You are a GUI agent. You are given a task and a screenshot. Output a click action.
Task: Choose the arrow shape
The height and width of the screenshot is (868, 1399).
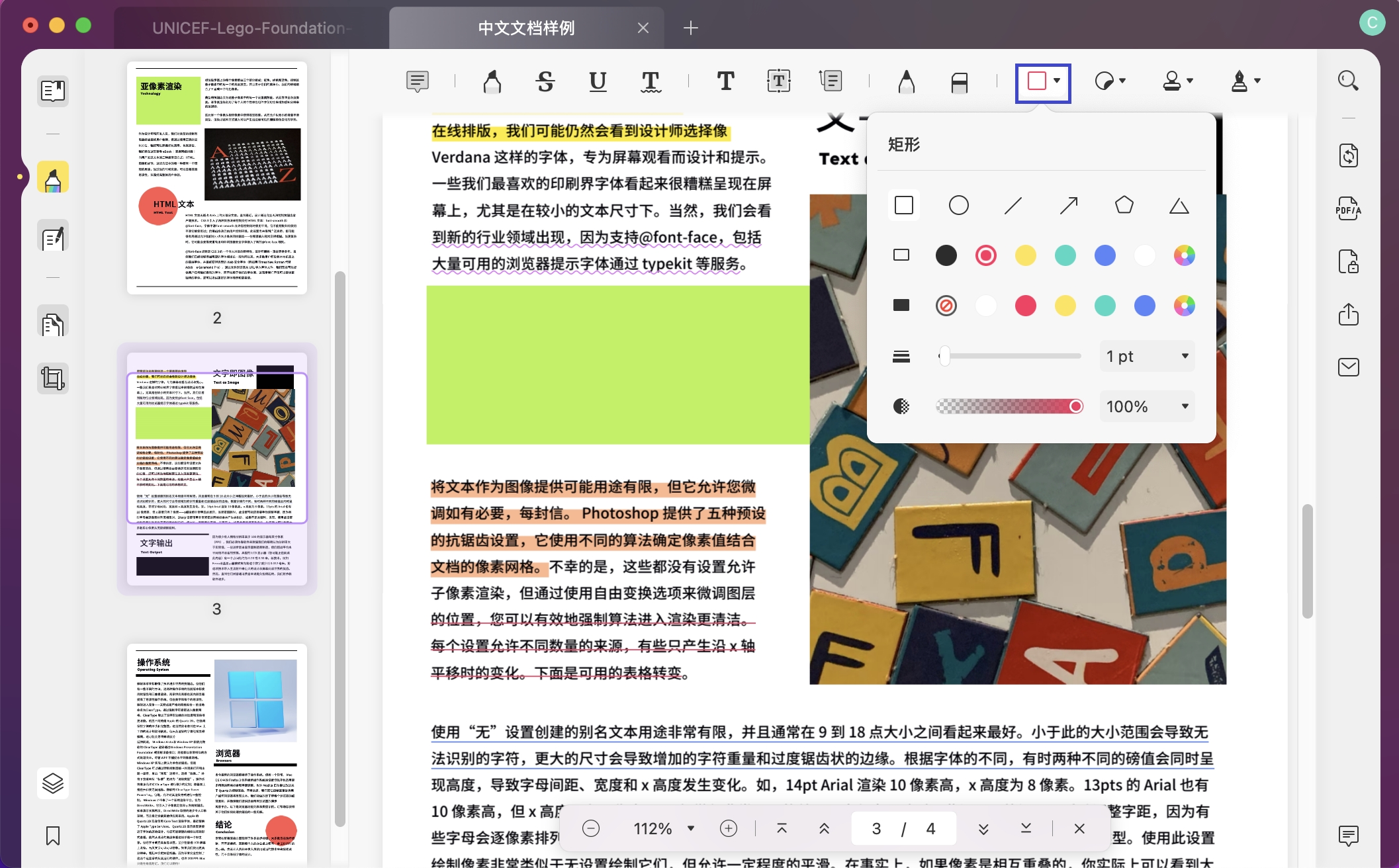pyautogui.click(x=1069, y=205)
